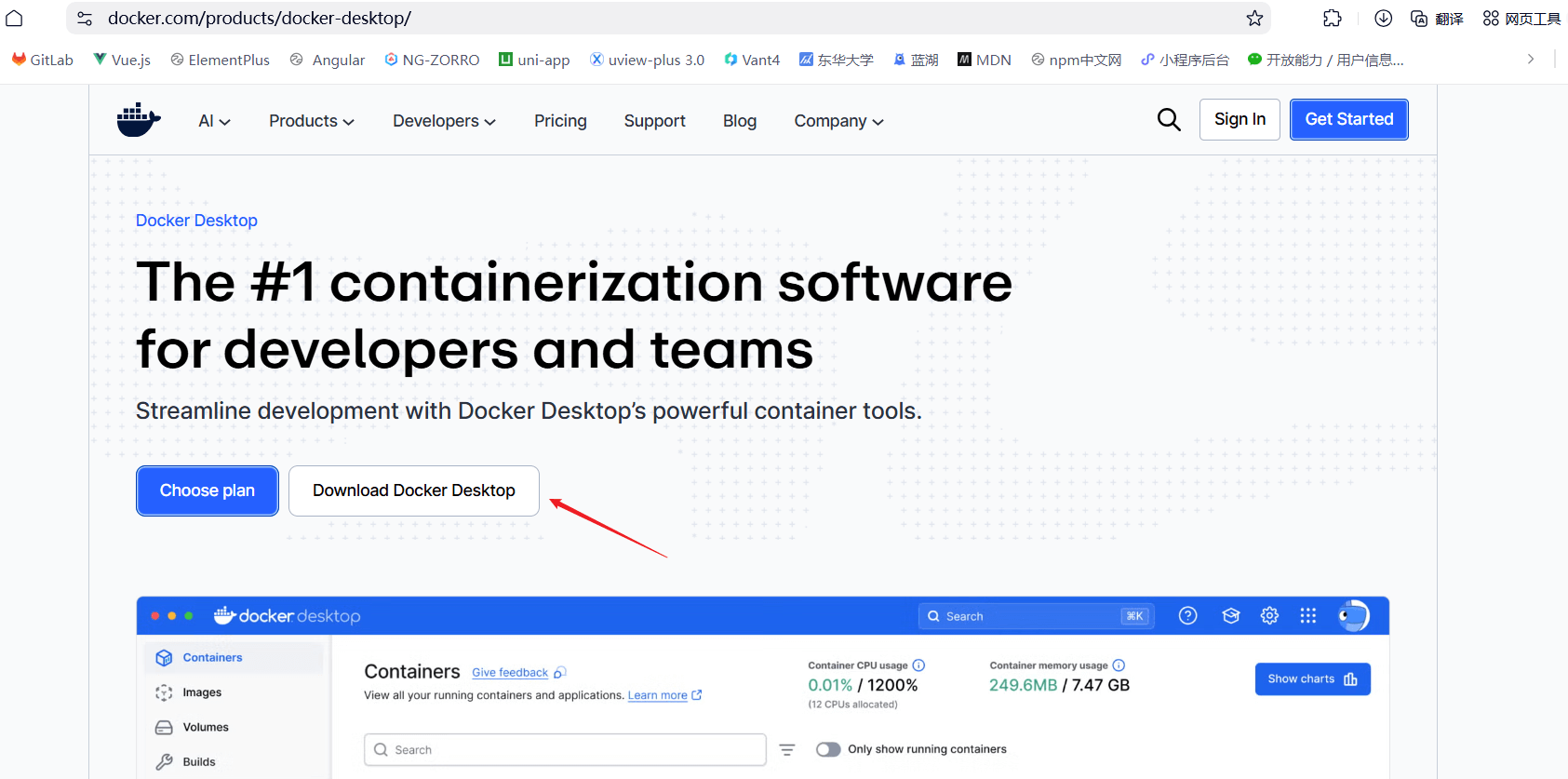This screenshot has width=1568, height=779.
Task: Open the Blog nav item
Action: click(740, 121)
